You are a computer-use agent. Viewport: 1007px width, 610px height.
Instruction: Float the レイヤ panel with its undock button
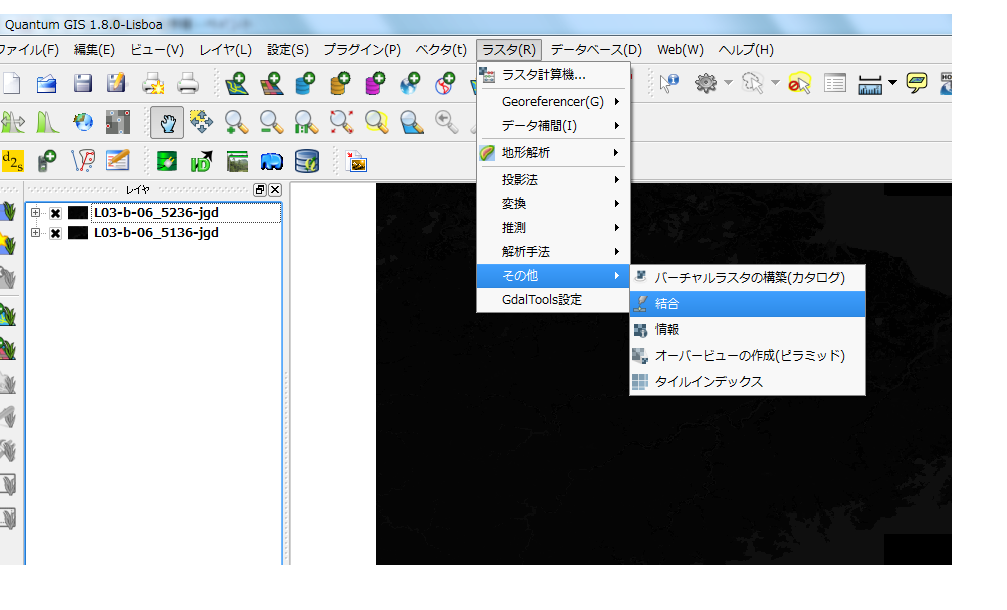(x=260, y=189)
